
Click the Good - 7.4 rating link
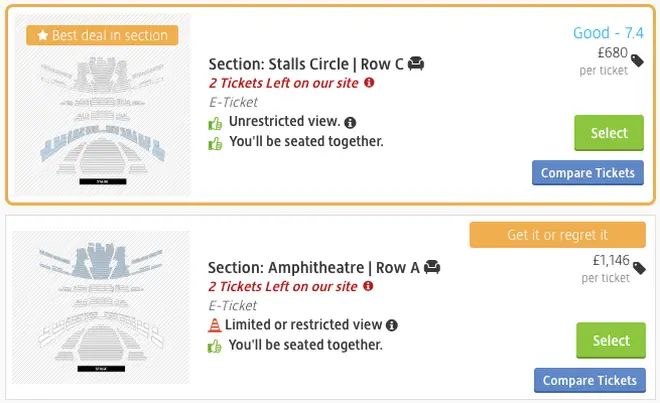point(608,33)
